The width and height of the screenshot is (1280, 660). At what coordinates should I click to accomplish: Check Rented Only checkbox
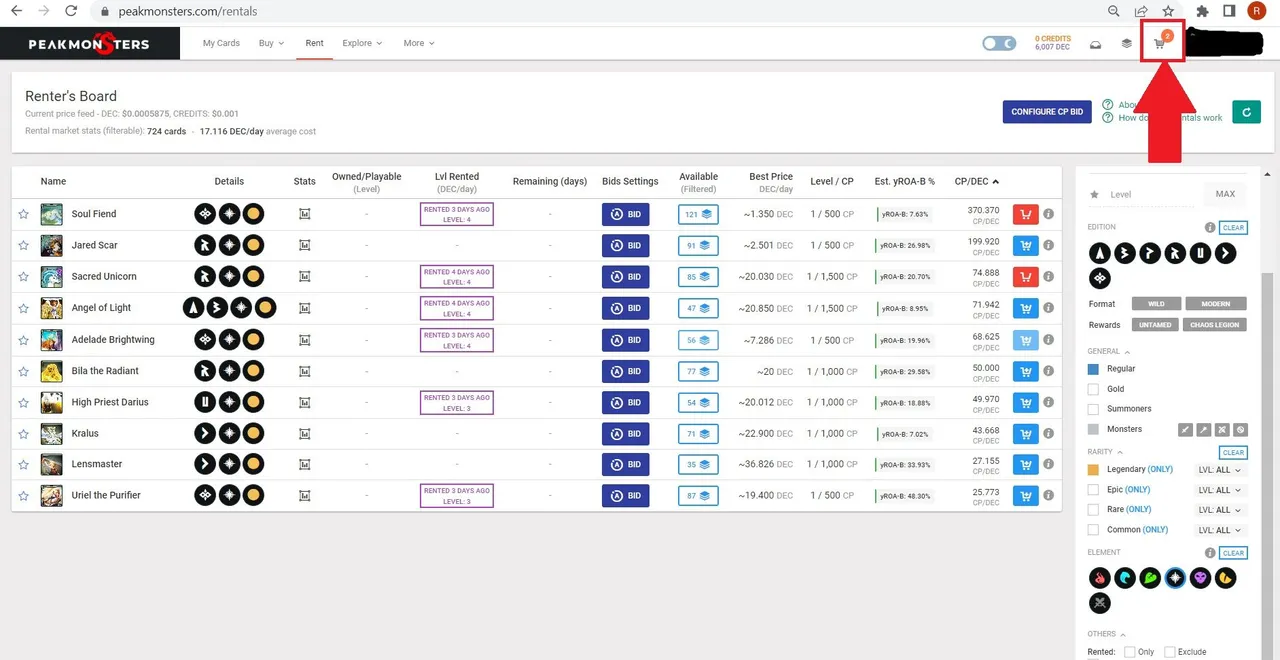(x=1129, y=652)
